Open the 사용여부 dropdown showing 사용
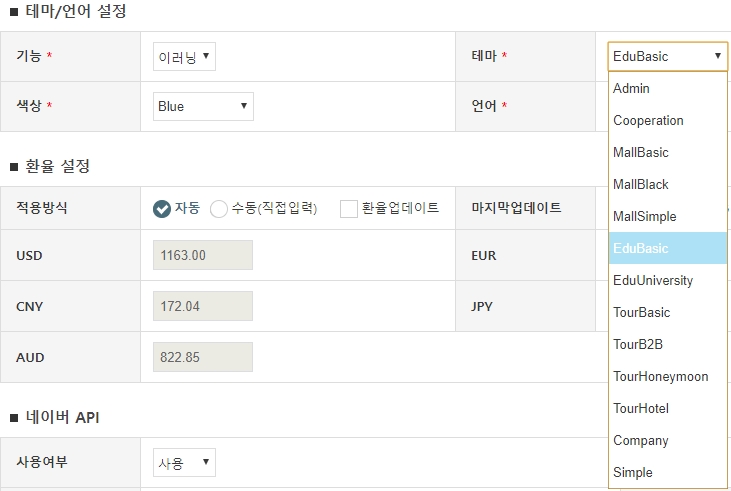Screen dimensions: 731x491 (184, 463)
